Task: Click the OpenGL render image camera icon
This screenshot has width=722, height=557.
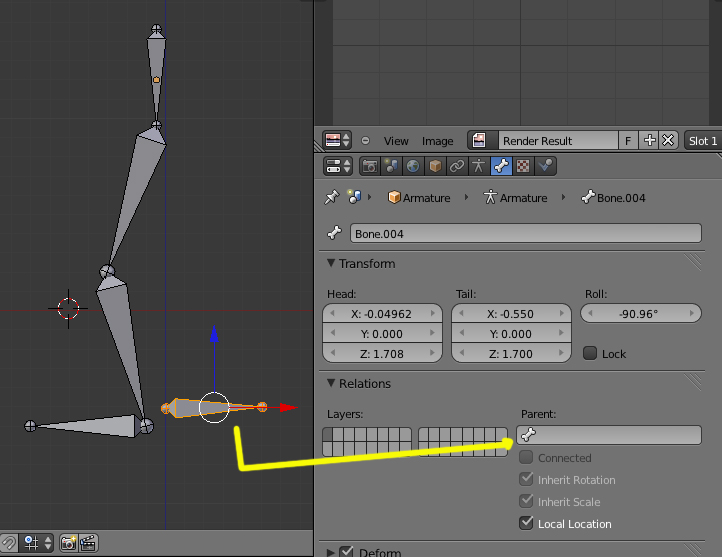Action: (x=68, y=543)
